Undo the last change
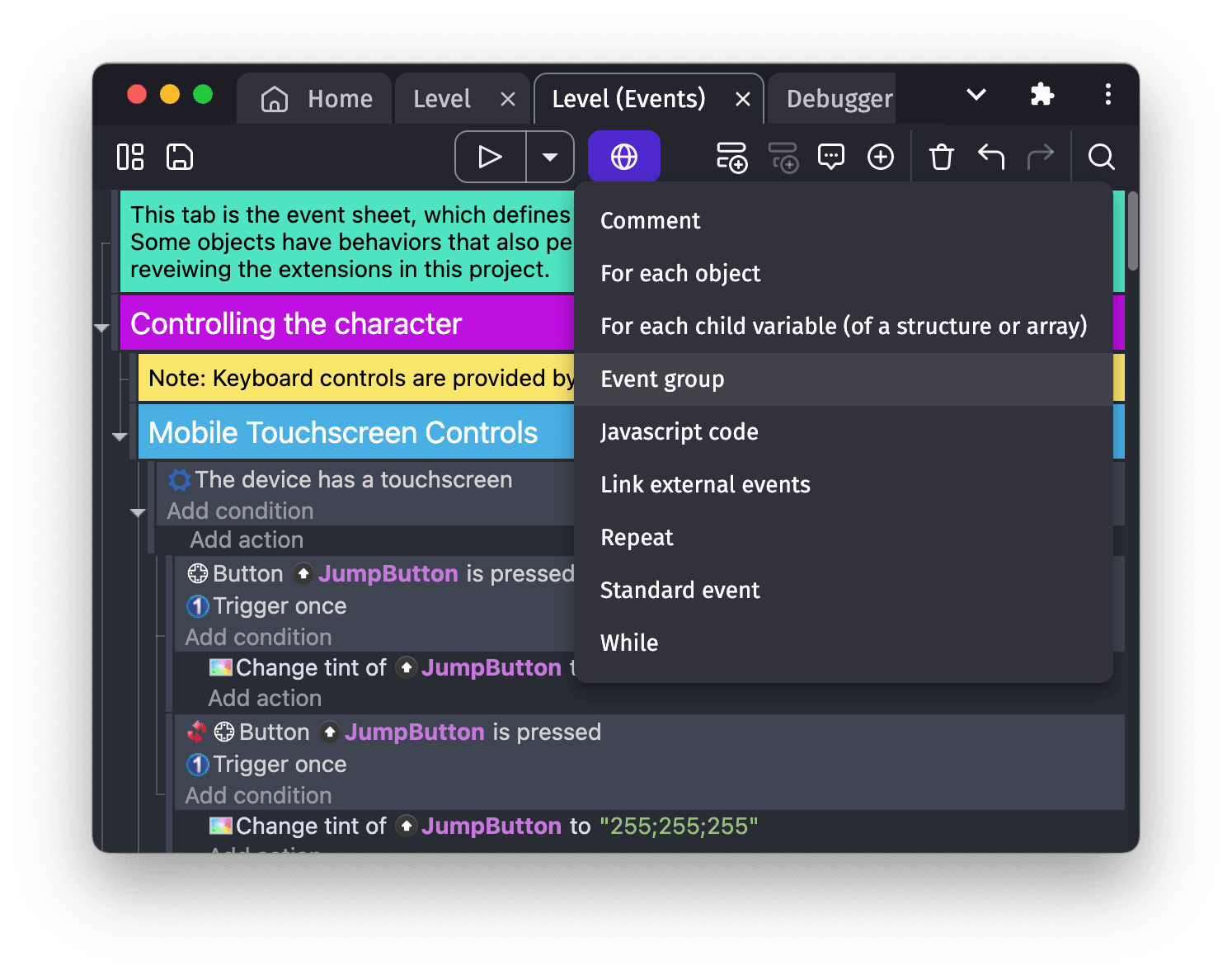This screenshot has width=1232, height=975. tap(991, 157)
